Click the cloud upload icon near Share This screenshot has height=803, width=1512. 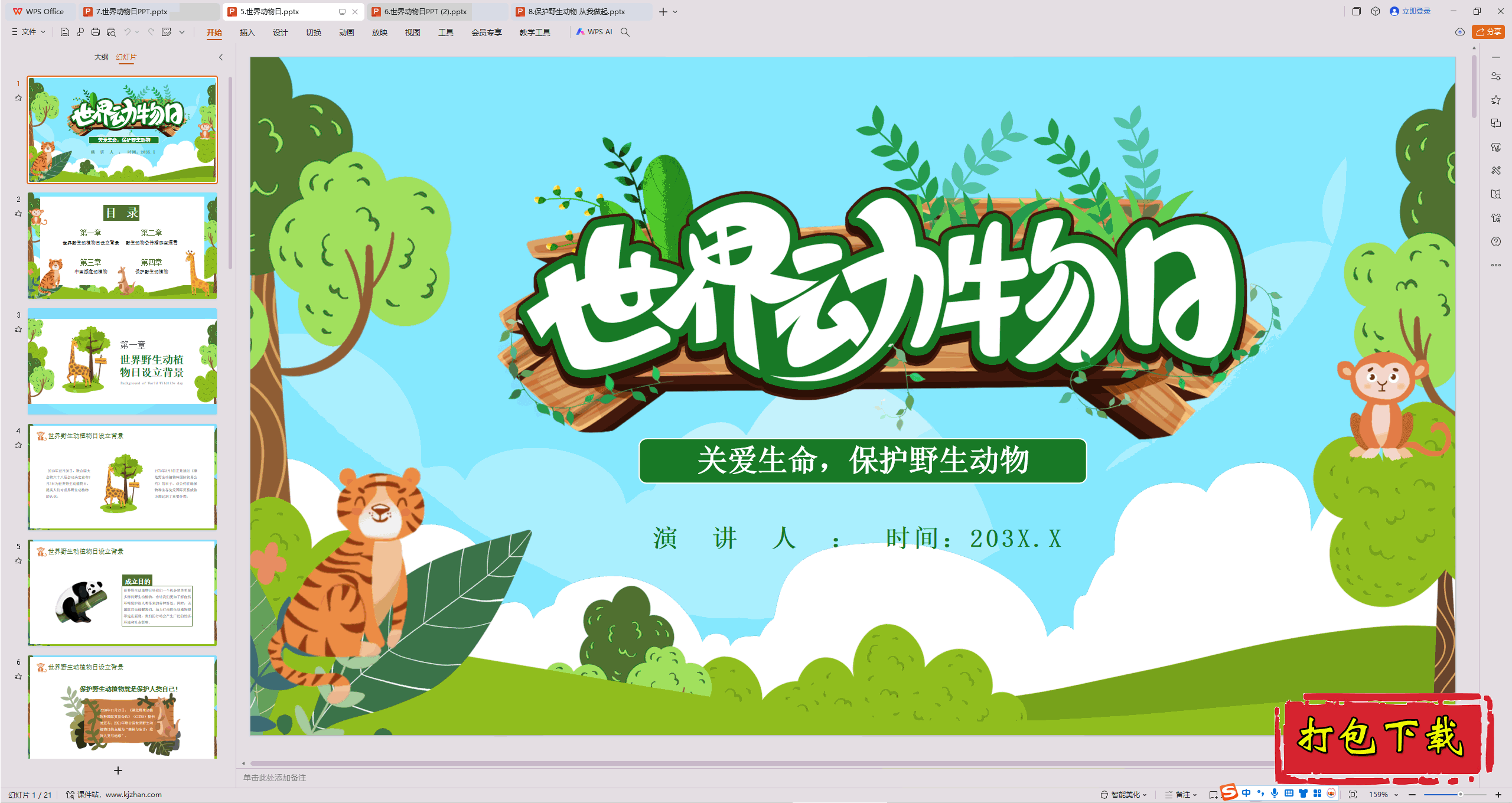pyautogui.click(x=1460, y=32)
